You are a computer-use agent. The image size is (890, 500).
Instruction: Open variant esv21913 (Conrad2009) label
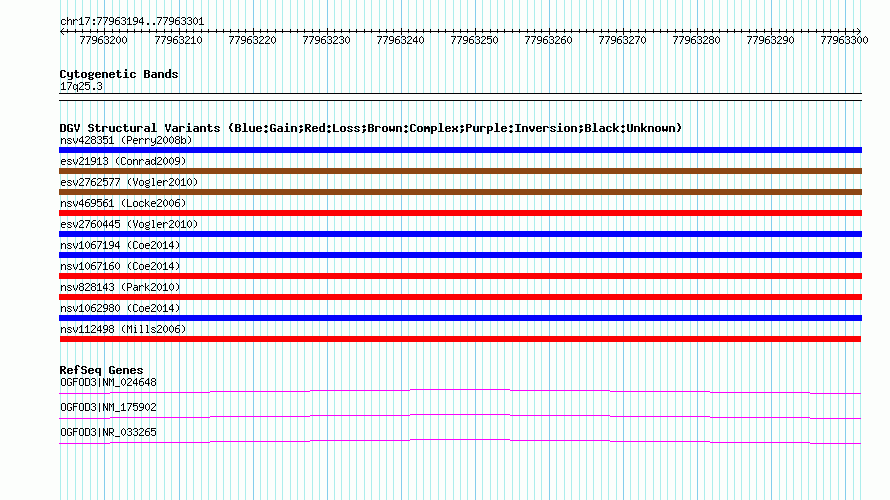123,161
